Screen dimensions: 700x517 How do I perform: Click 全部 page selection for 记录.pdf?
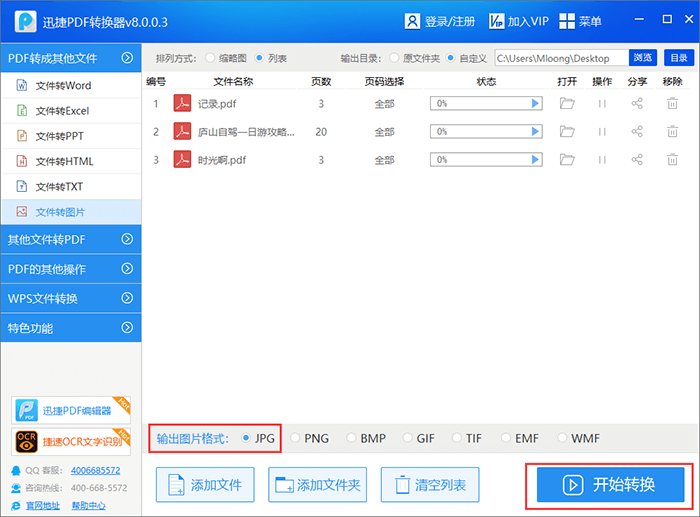click(384, 104)
